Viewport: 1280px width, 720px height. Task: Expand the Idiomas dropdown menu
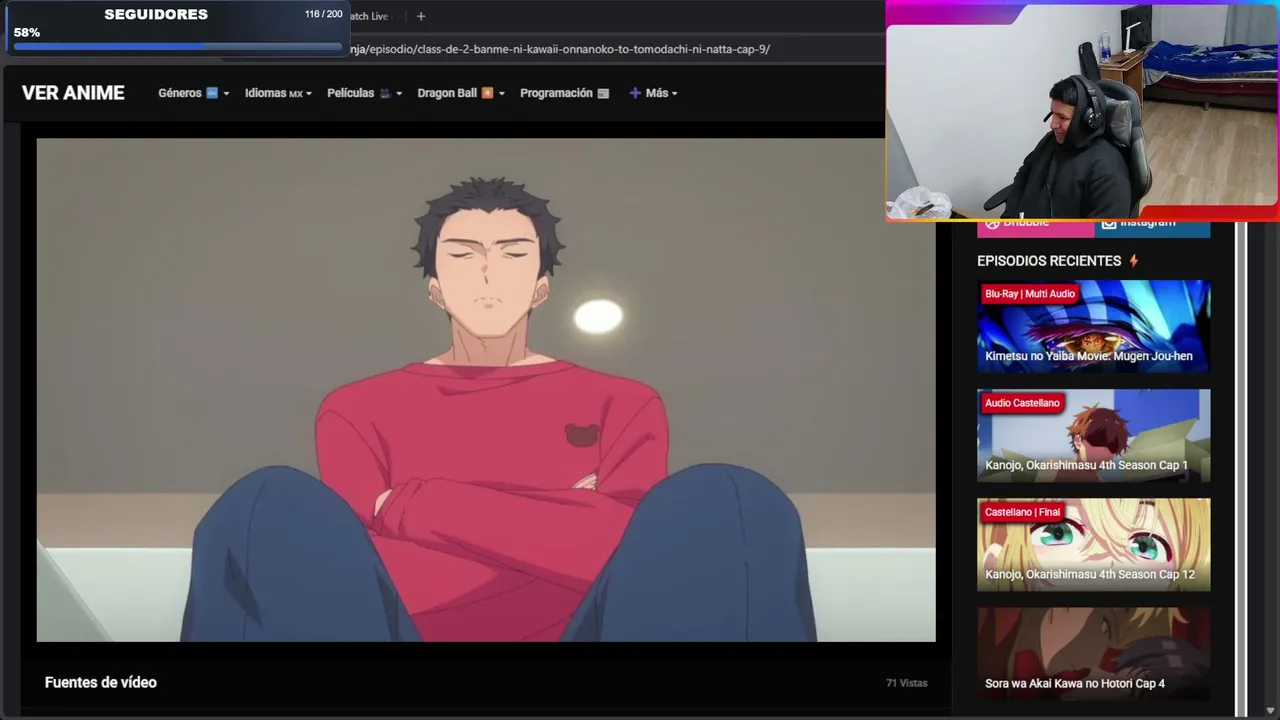coord(278,93)
